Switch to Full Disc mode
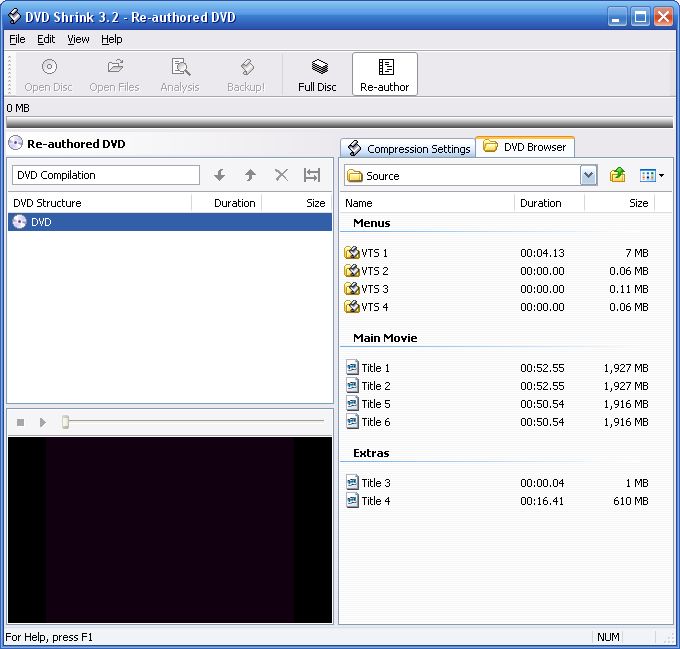This screenshot has width=680, height=649. point(317,74)
